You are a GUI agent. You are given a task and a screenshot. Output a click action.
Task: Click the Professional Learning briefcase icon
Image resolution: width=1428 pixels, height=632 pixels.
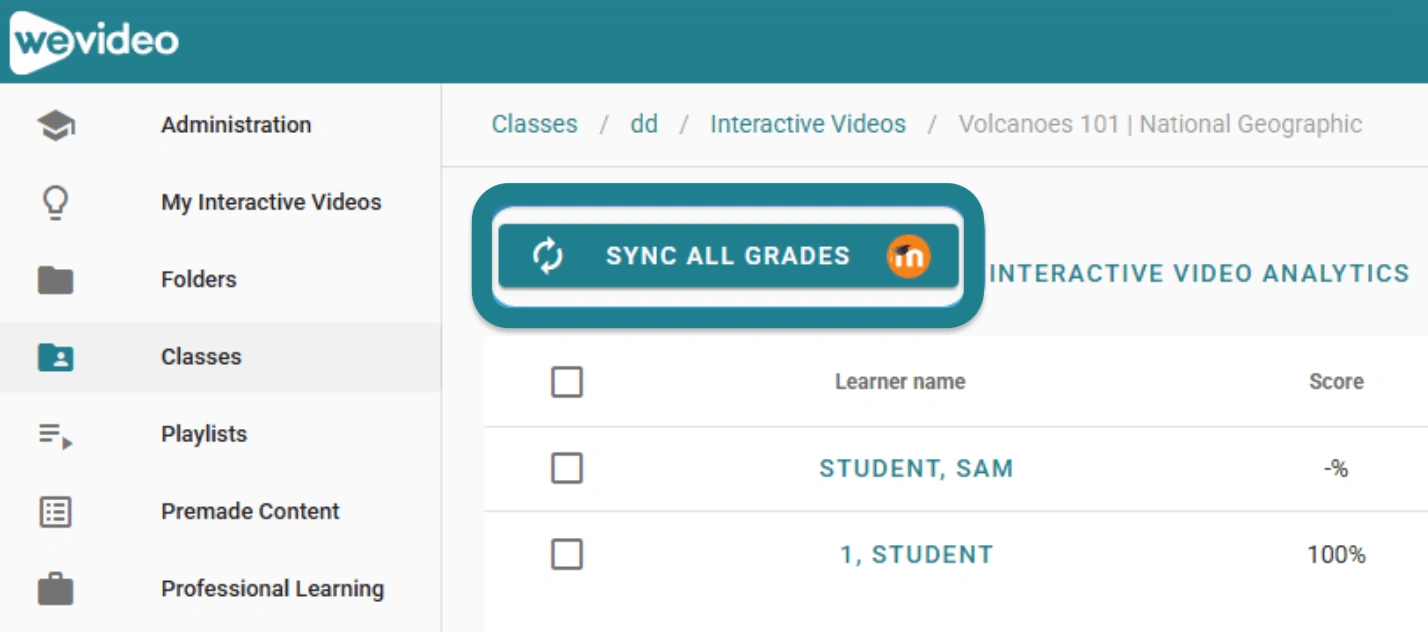(56, 589)
